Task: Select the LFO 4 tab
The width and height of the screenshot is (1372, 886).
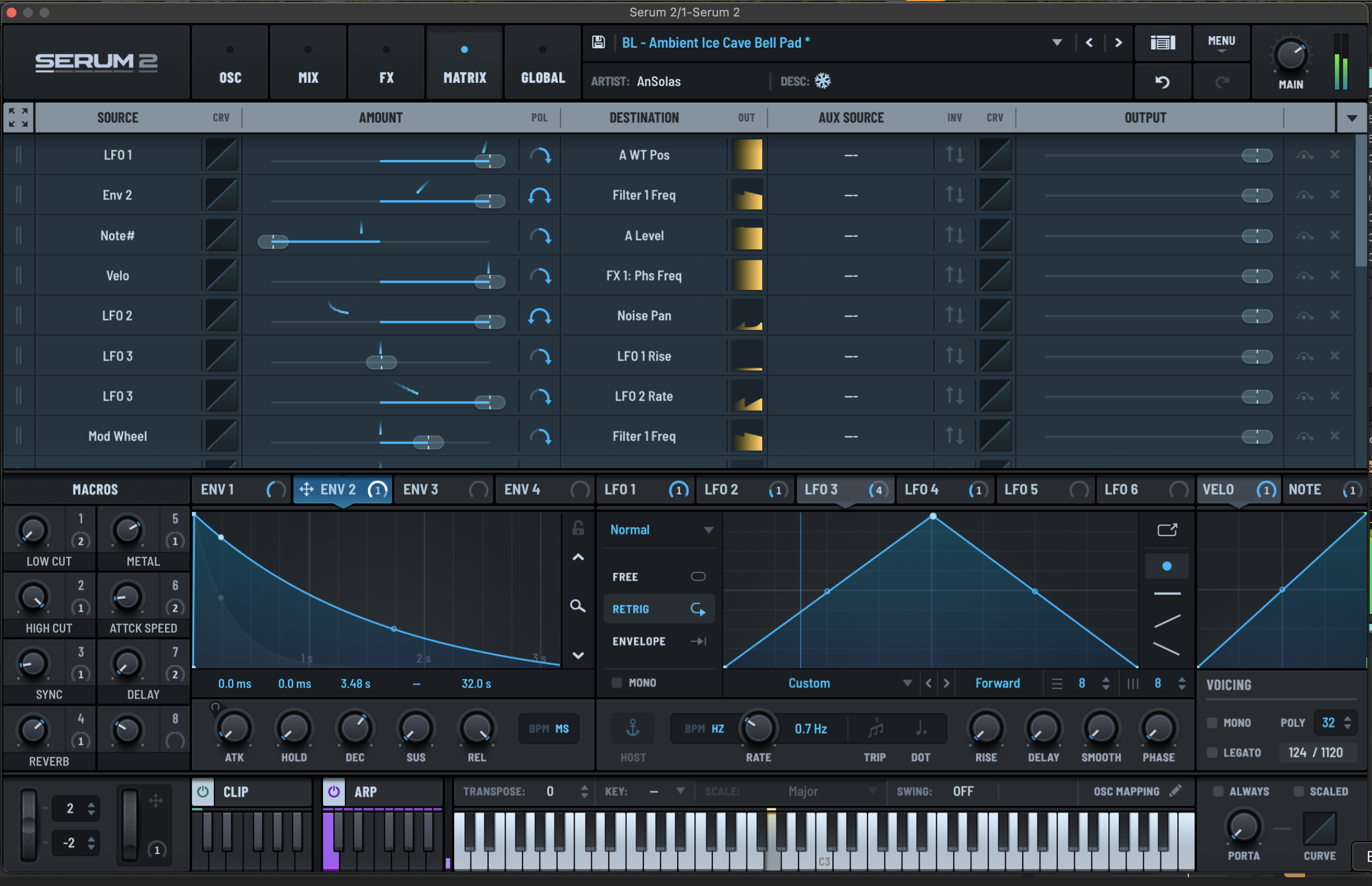Action: point(945,490)
